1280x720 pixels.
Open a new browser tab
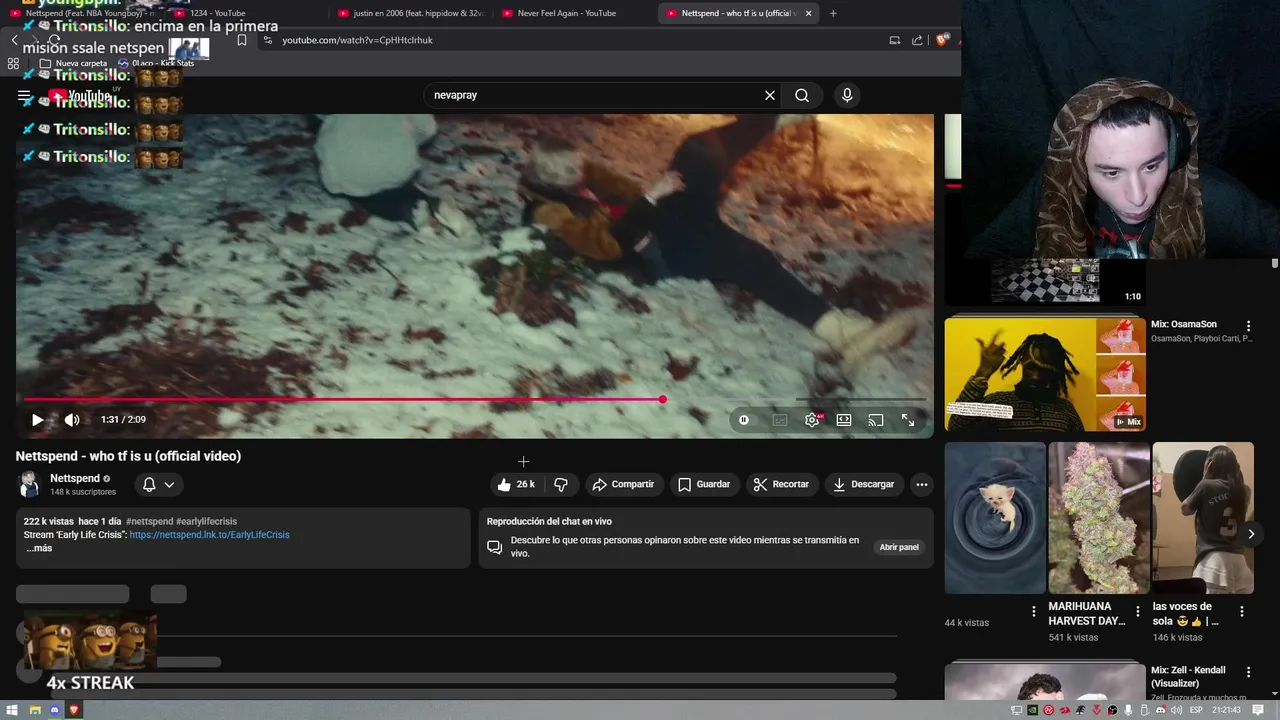tap(833, 13)
